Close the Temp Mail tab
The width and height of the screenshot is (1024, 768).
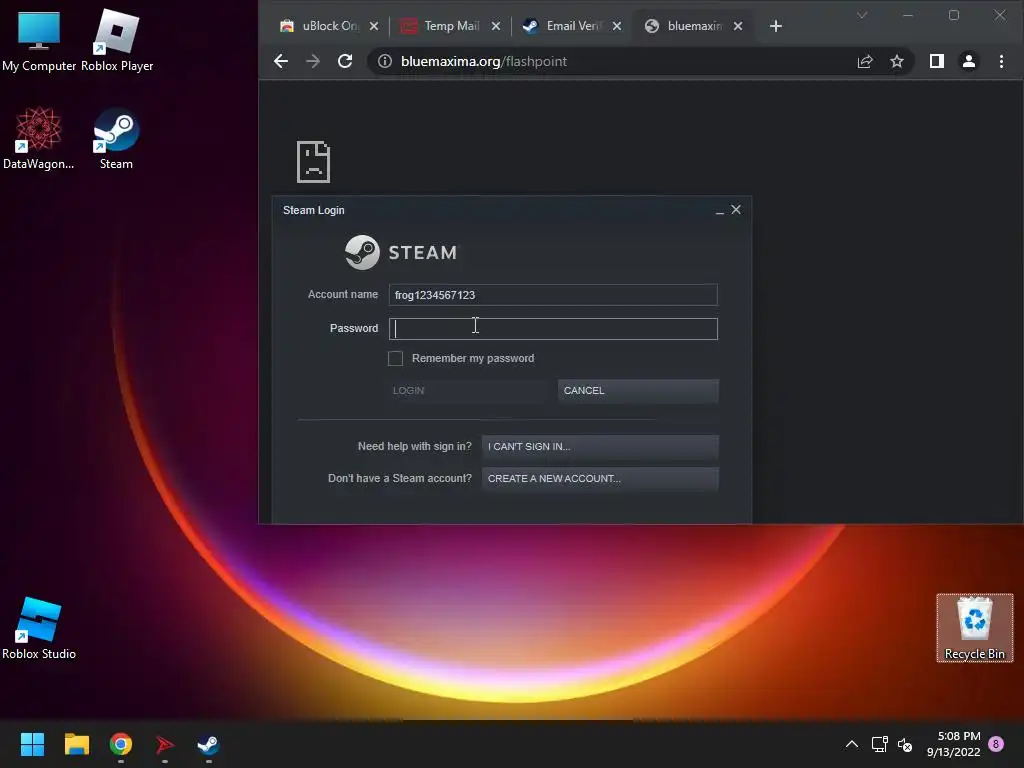pyautogui.click(x=496, y=26)
